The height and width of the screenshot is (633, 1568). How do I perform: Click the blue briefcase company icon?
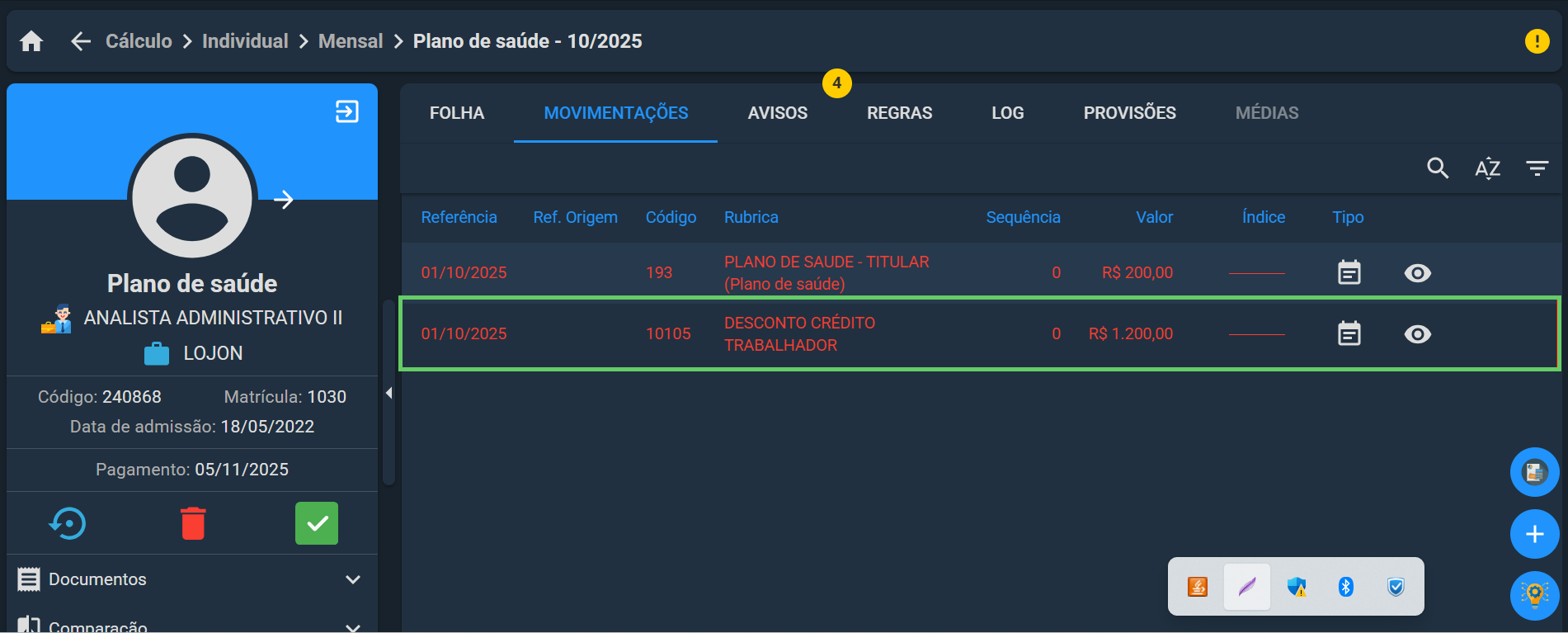point(156,354)
